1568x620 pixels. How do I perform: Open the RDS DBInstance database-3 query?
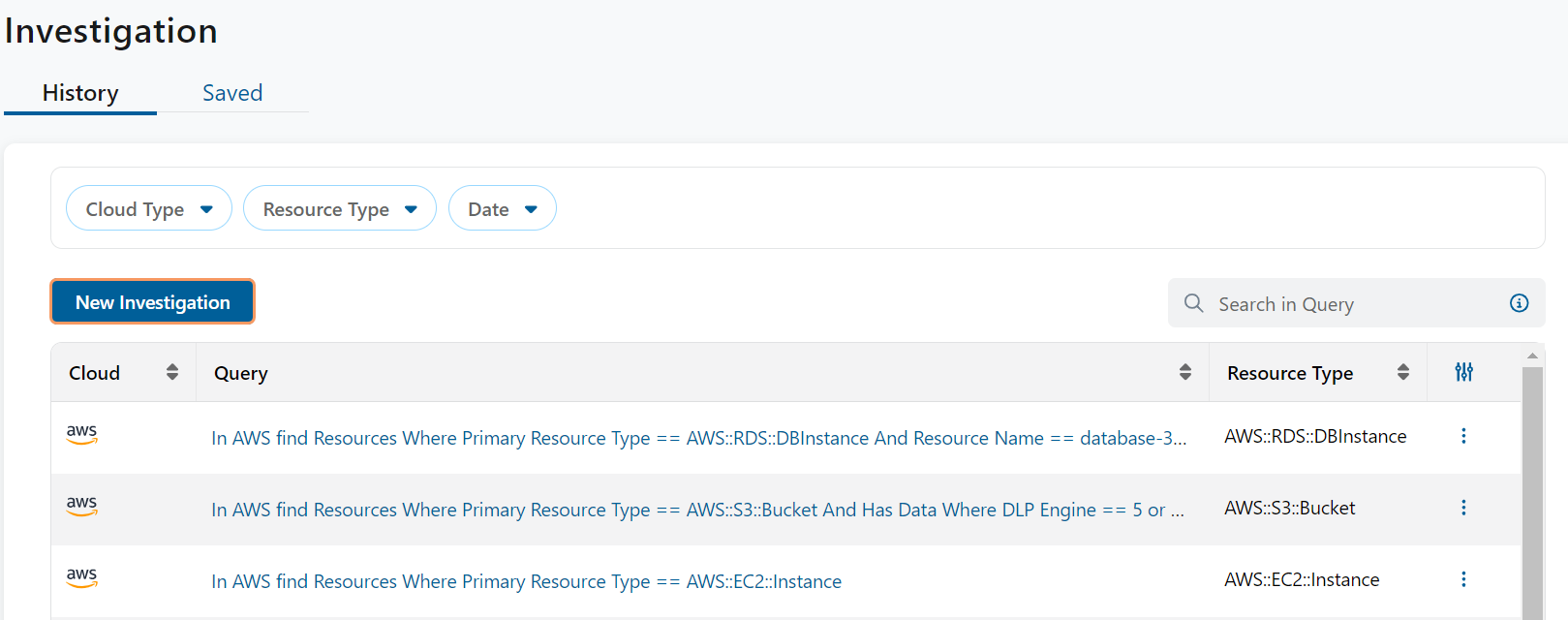697,438
